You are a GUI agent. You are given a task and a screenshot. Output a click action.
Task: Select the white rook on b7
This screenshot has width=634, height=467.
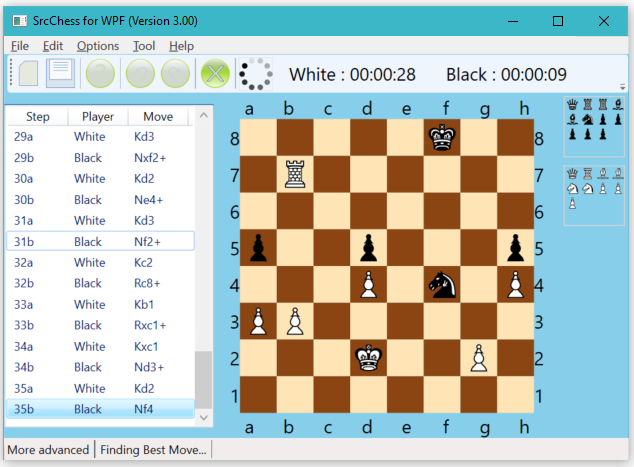295,174
